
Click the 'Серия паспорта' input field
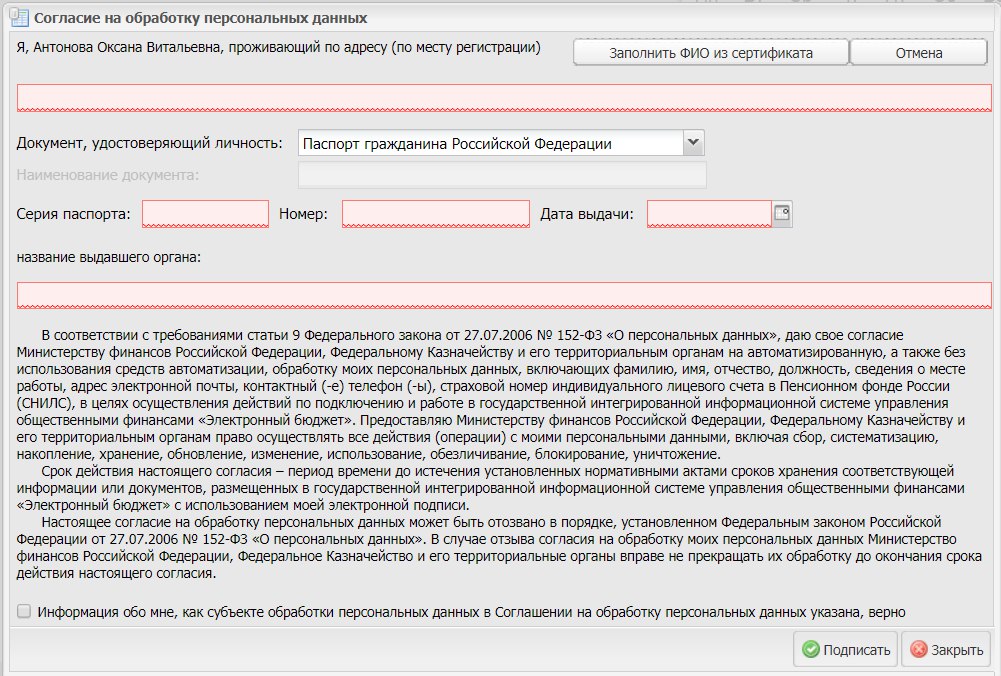pos(205,214)
